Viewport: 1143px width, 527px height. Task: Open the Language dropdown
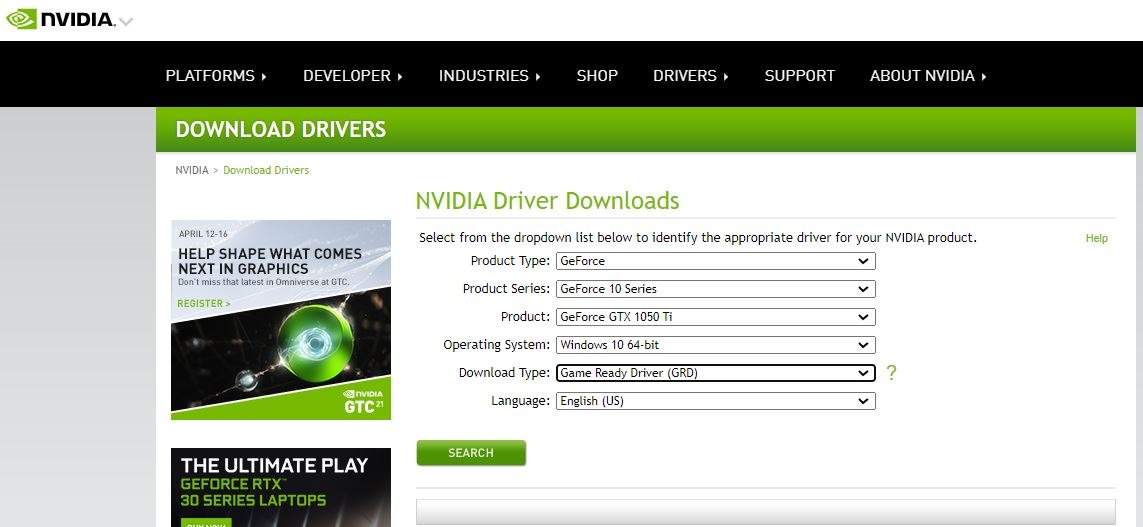click(715, 401)
